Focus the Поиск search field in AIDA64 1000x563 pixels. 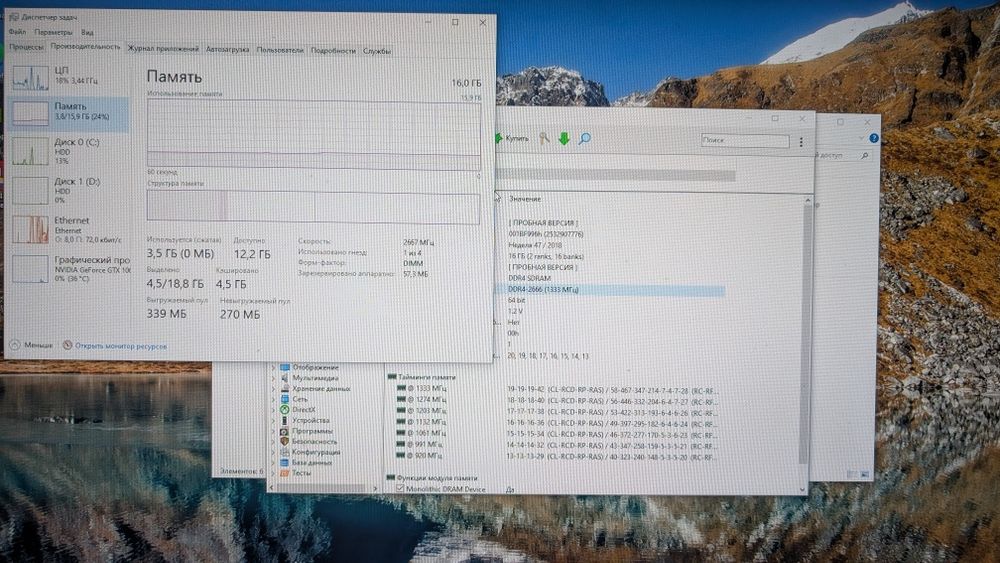(x=744, y=140)
